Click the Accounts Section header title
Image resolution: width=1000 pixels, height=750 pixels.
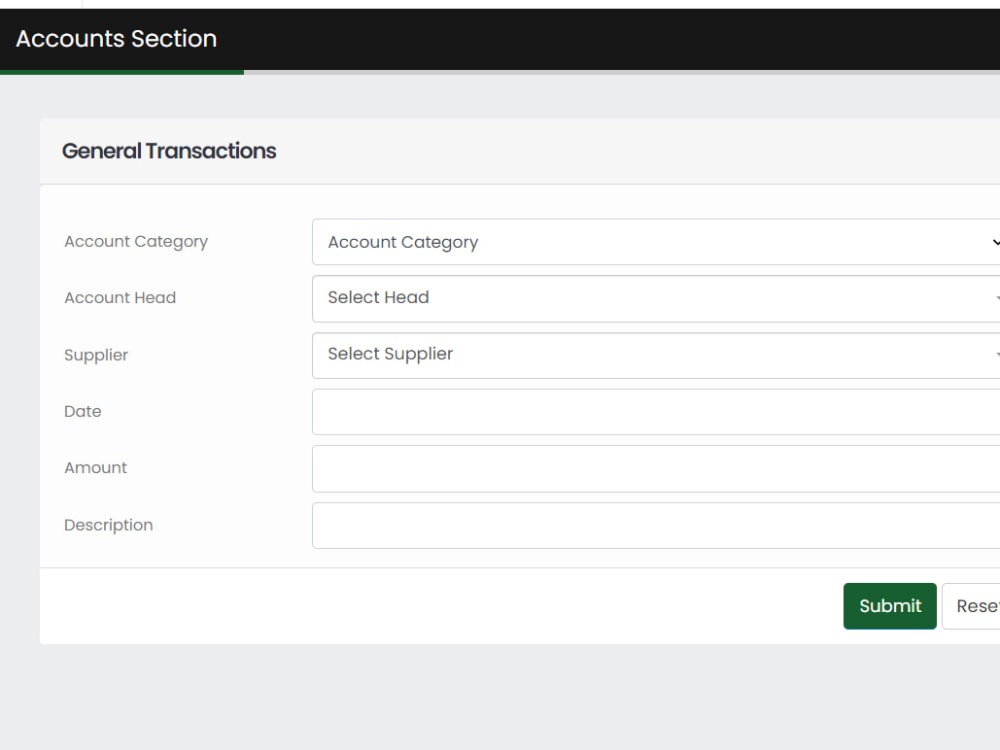coord(116,39)
